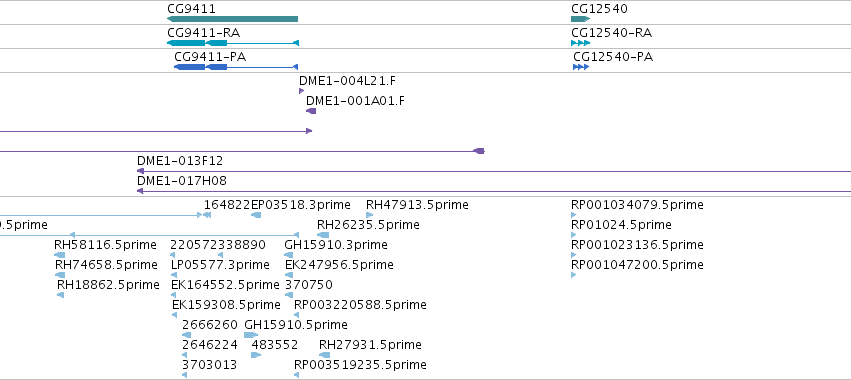Click the CG12540 gene feature
This screenshot has height=380, width=851.
(580, 19)
